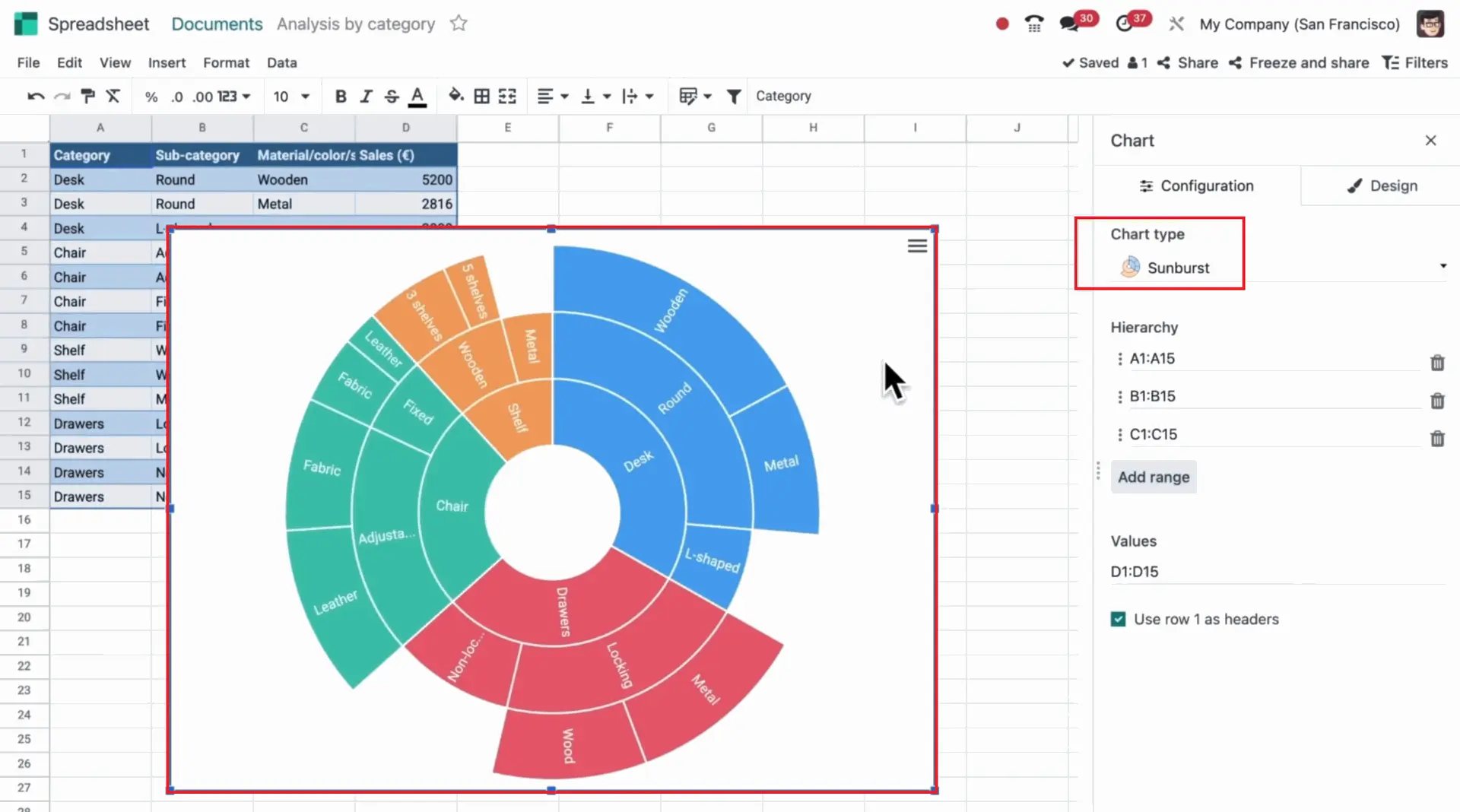
Task: Open the Insert menu
Action: tap(167, 63)
